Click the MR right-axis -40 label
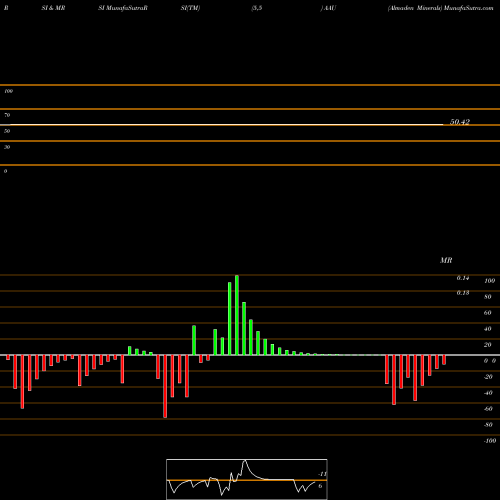 (488, 393)
